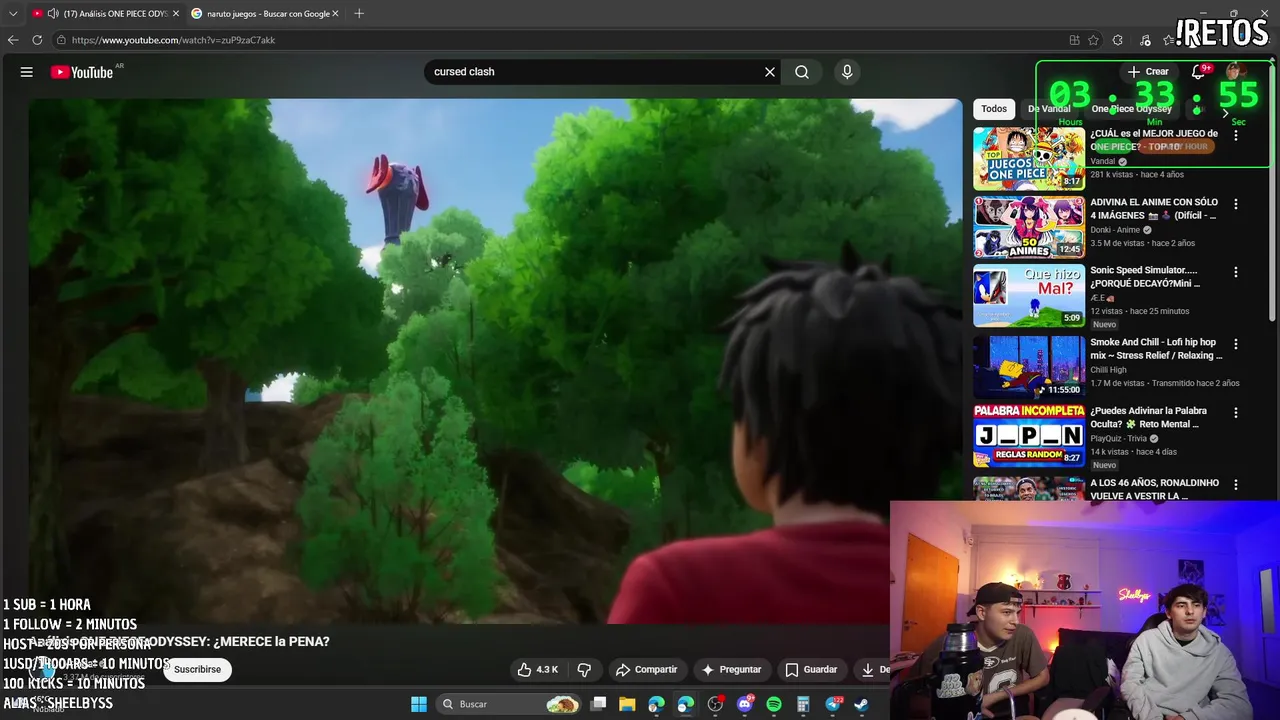Viewport: 1280px width, 720px height.
Task: Ask about the video with Preguntar
Action: point(731,670)
